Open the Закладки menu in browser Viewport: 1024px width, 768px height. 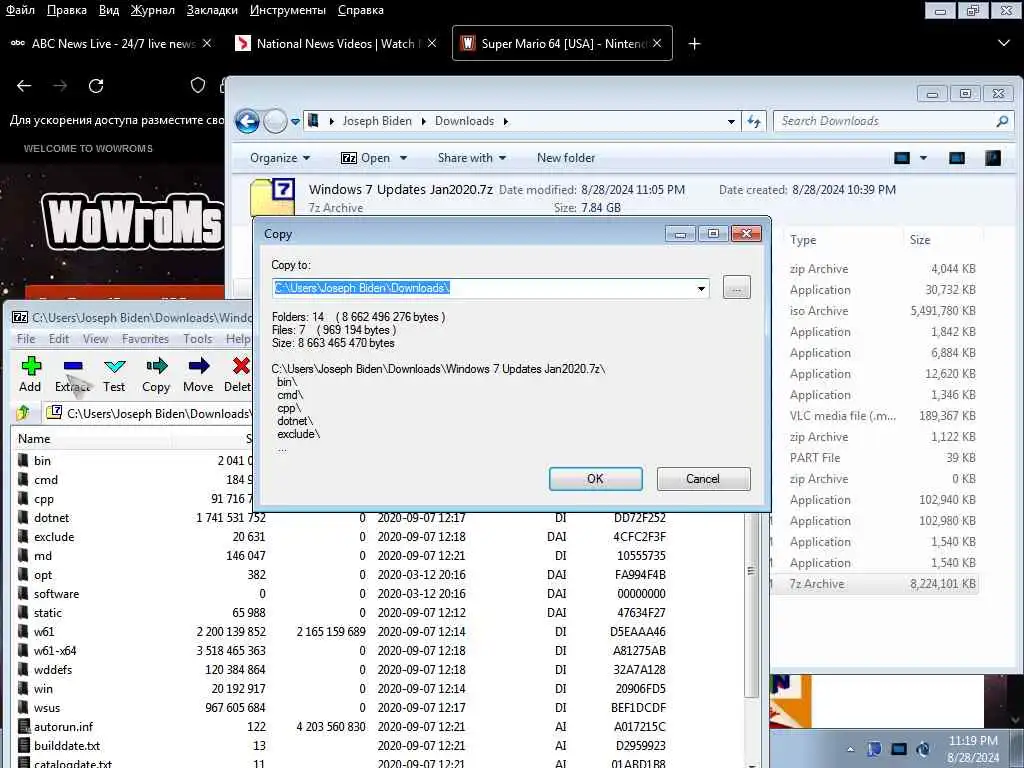(212, 10)
